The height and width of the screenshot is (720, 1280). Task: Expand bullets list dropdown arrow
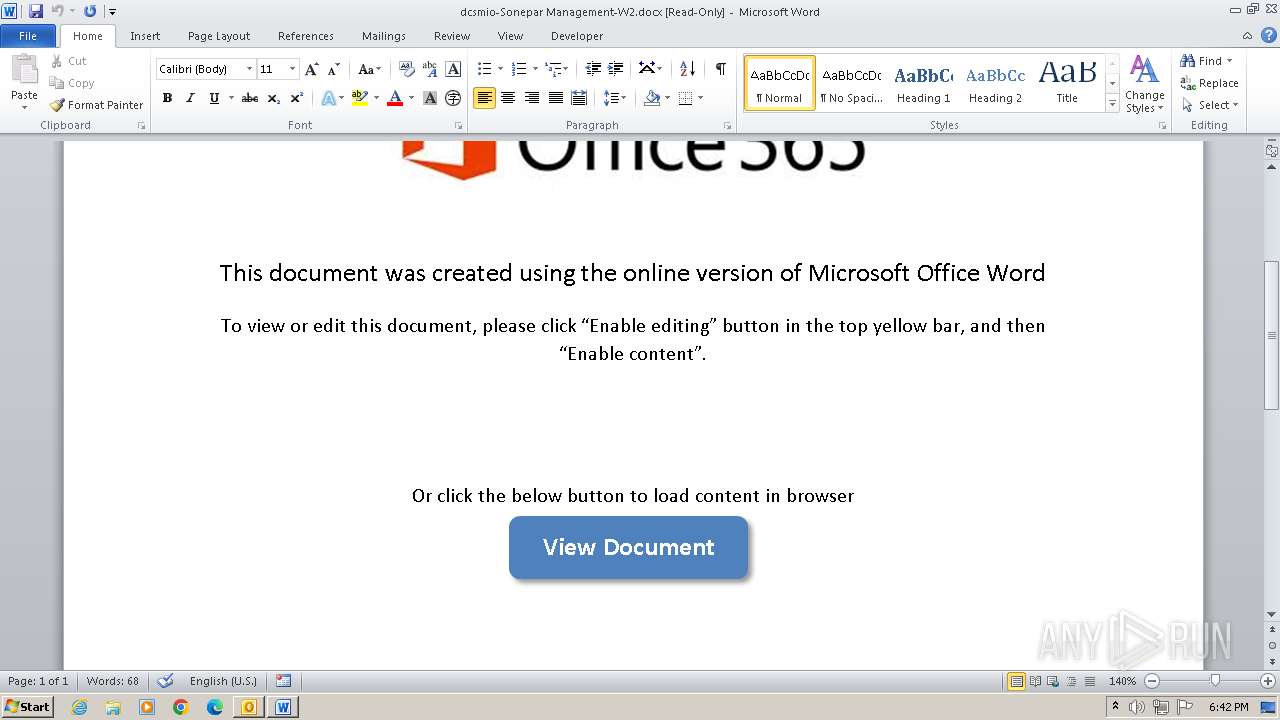click(500, 69)
